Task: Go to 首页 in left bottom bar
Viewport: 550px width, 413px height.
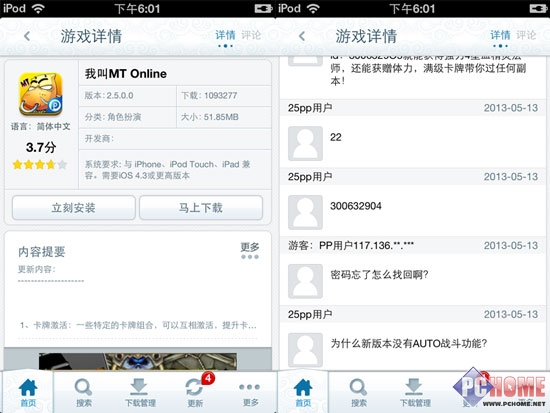Action: click(x=28, y=393)
